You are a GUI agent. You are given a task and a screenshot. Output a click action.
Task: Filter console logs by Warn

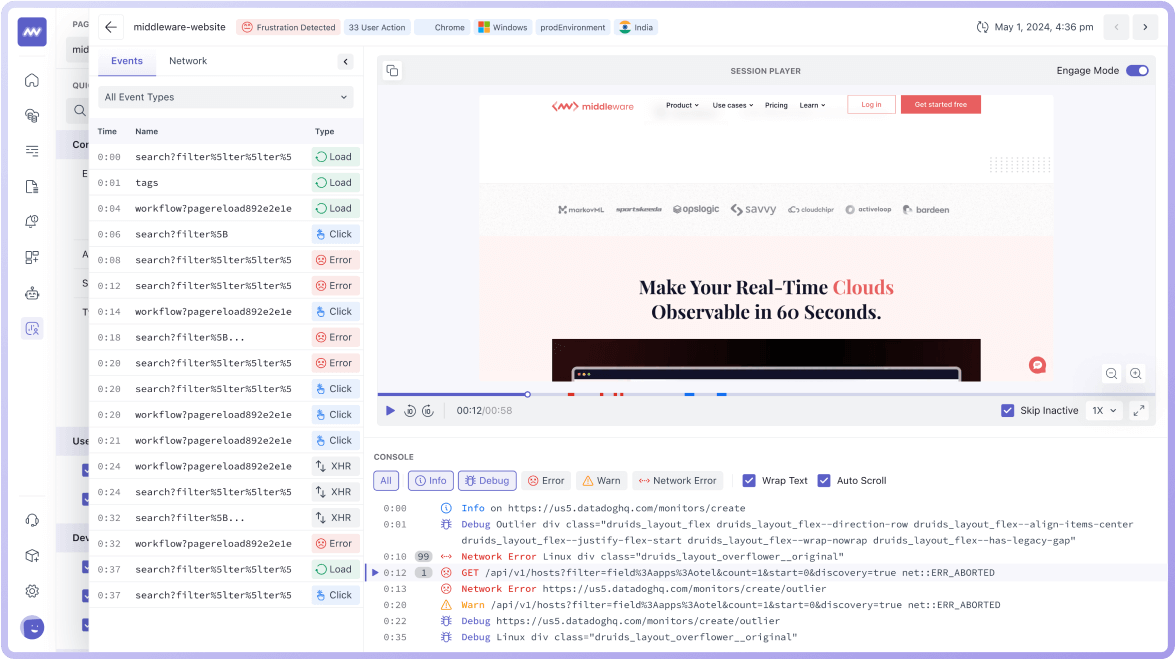(601, 481)
